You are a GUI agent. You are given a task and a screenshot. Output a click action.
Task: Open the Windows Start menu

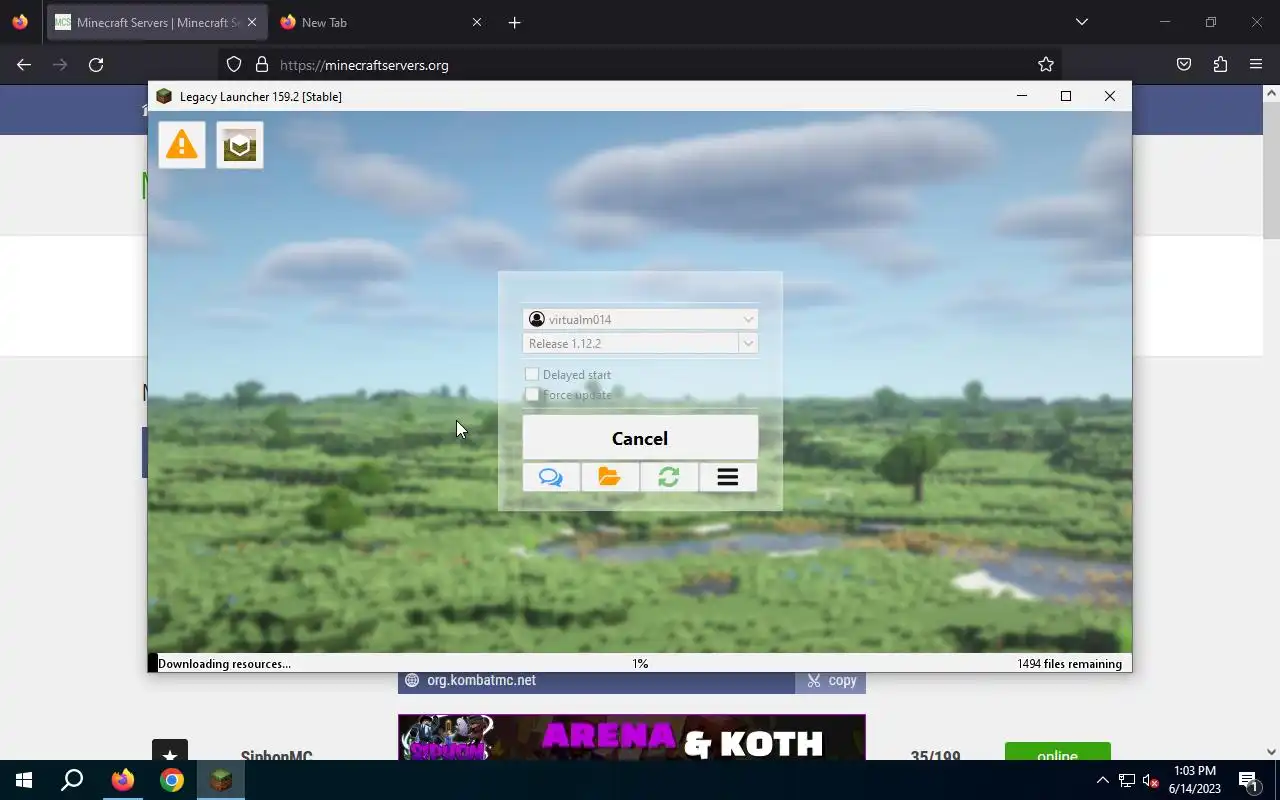click(24, 780)
